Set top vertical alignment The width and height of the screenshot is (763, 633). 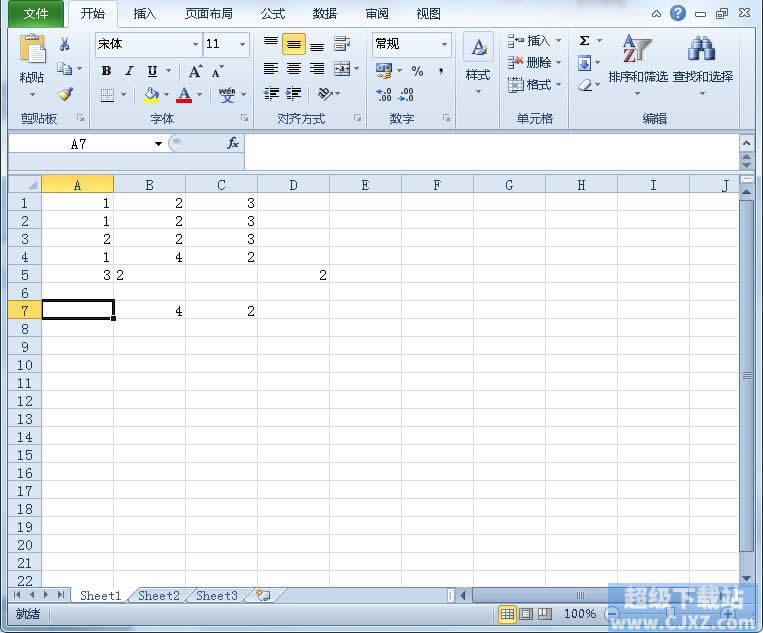[271, 44]
